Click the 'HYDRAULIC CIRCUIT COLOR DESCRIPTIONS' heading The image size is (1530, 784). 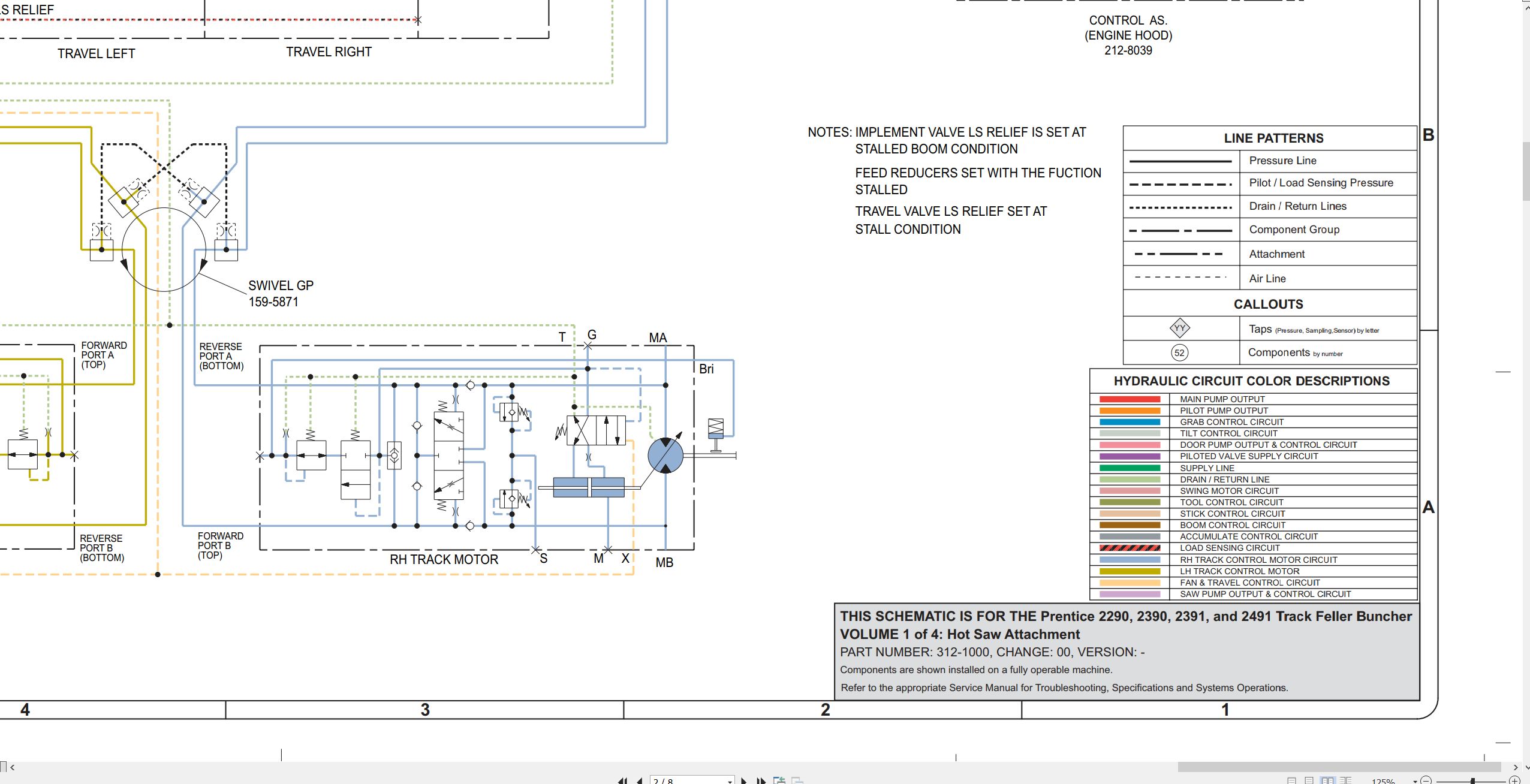point(1251,381)
